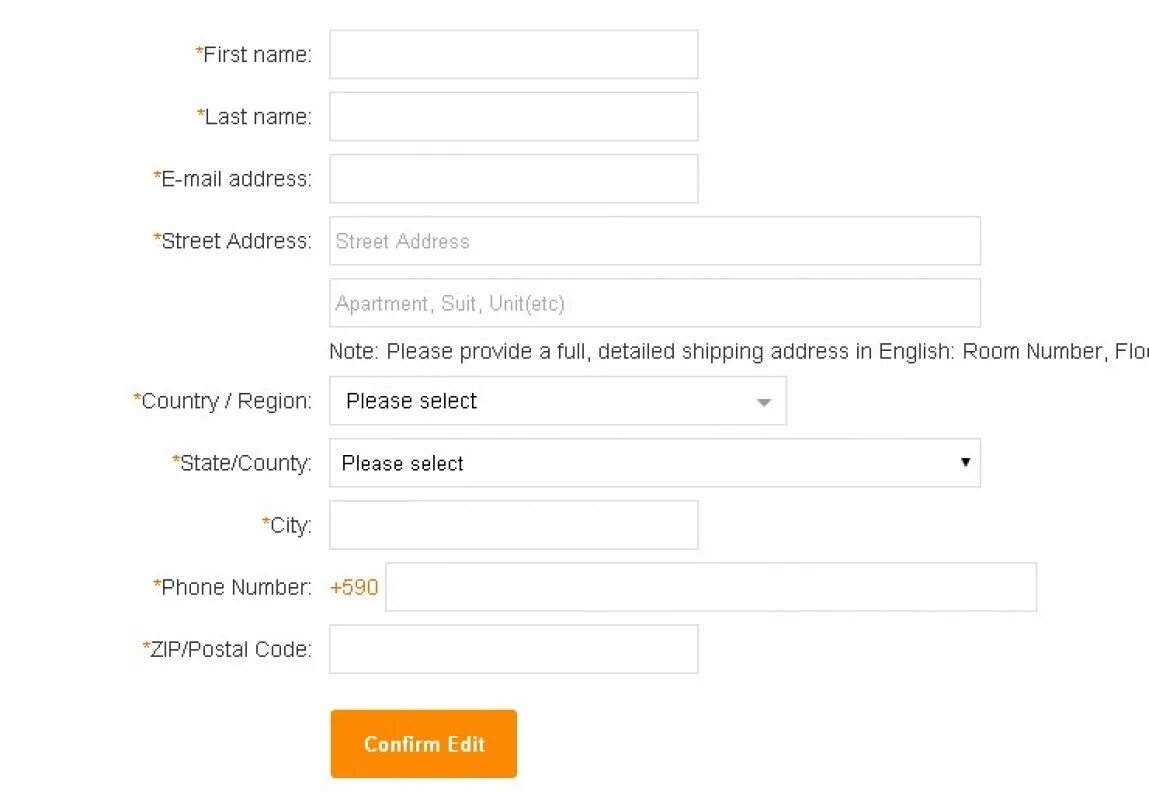Click the Street Address placeholder field
The height and width of the screenshot is (792, 1149).
pos(655,241)
